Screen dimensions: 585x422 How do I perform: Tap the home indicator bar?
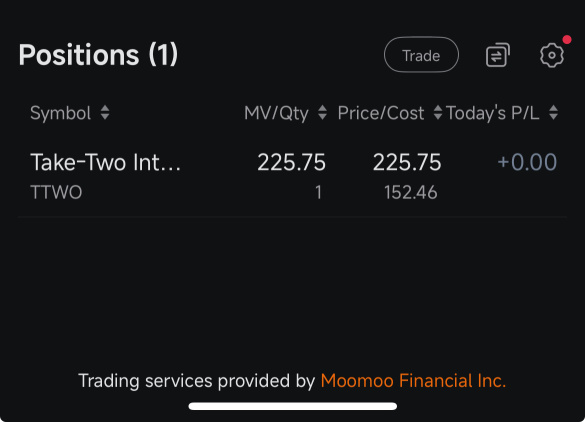tap(292, 406)
